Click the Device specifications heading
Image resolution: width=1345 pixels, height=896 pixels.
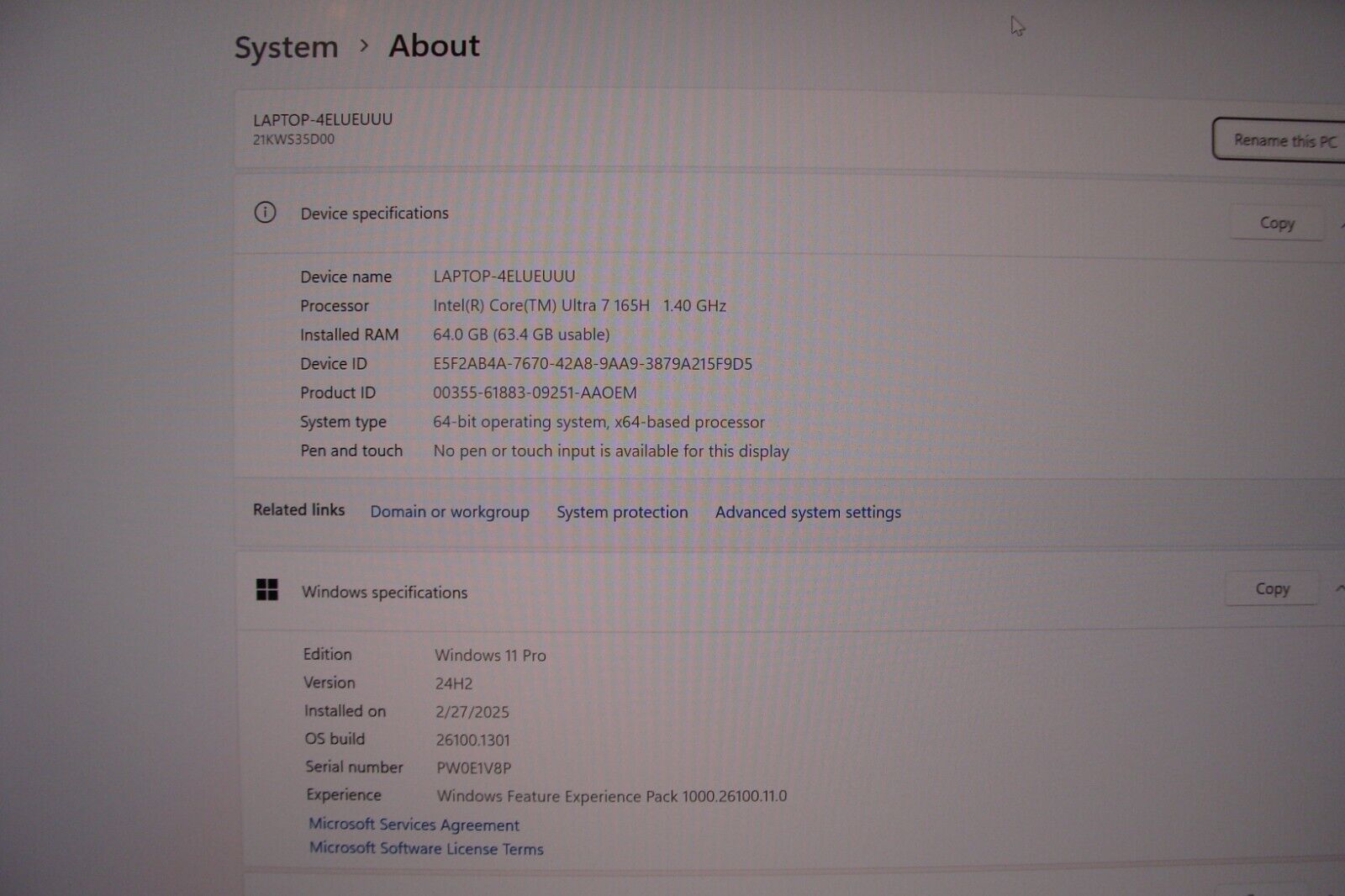pos(375,213)
